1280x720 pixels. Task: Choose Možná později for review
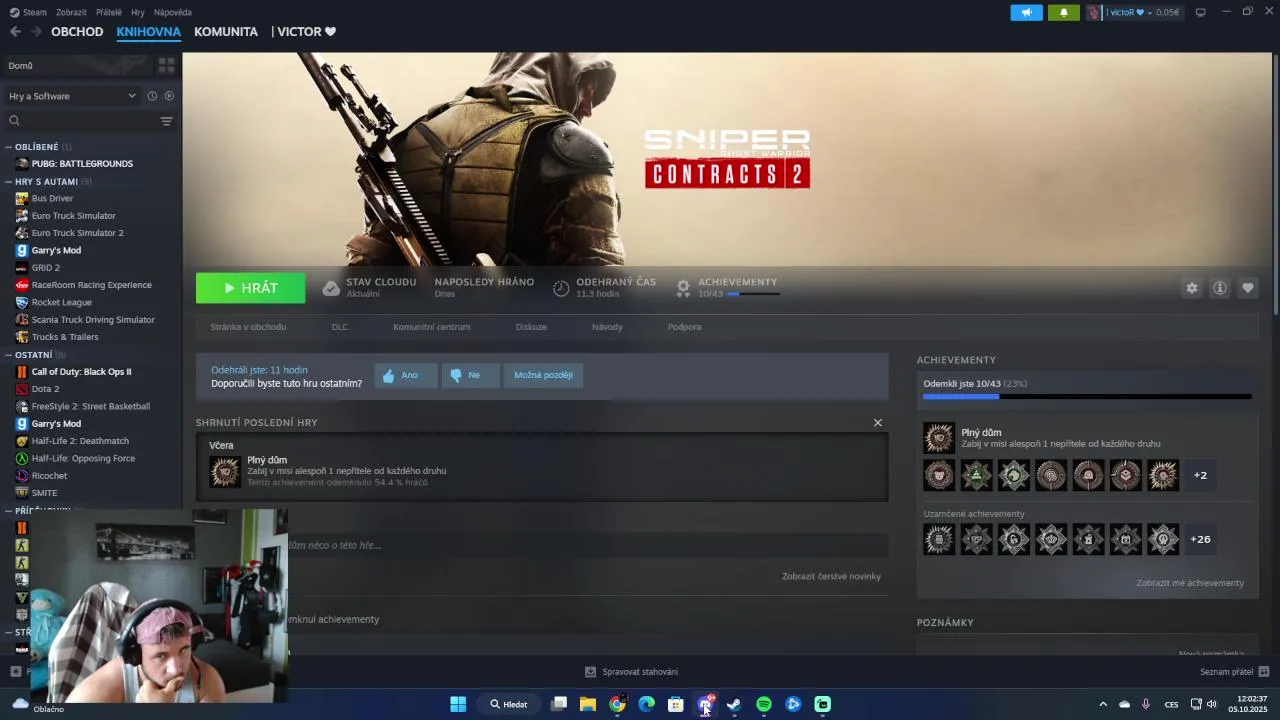pyautogui.click(x=543, y=375)
